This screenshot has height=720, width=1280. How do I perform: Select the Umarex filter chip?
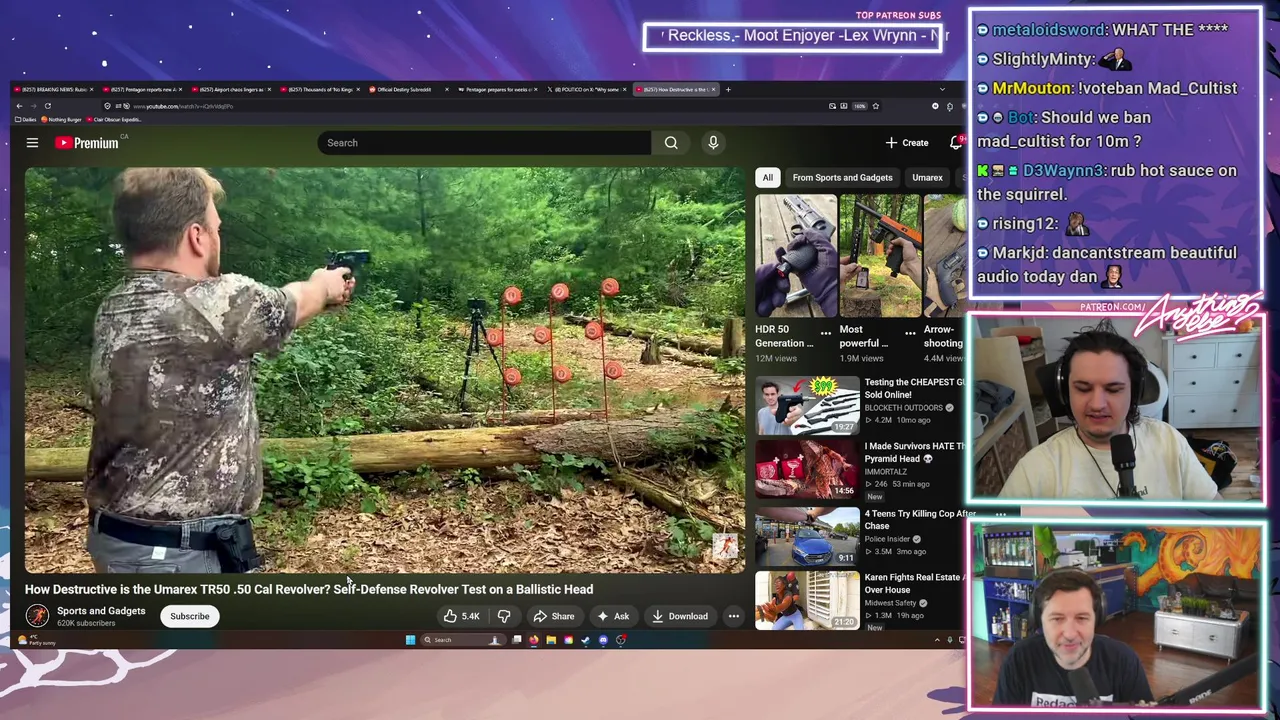927,178
